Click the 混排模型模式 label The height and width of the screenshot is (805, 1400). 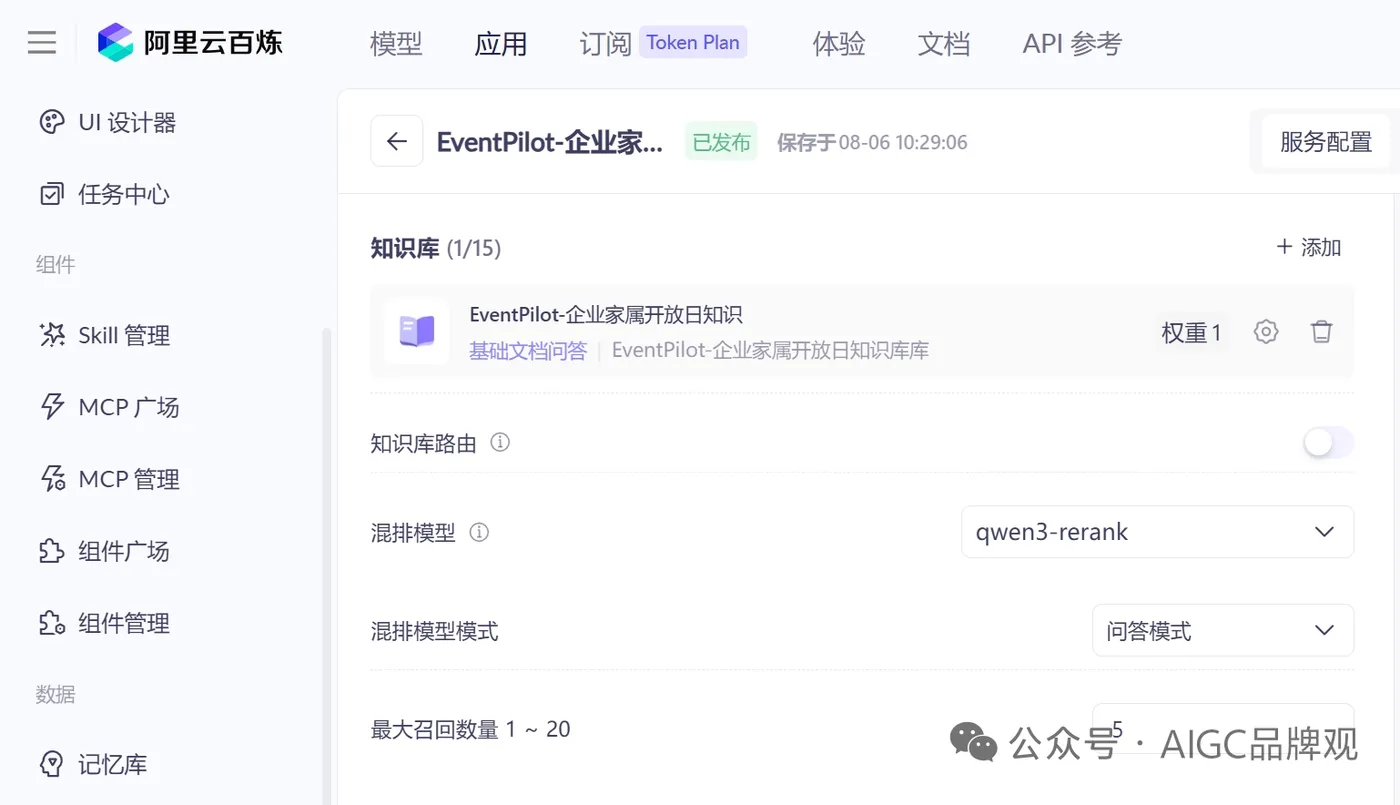(434, 631)
